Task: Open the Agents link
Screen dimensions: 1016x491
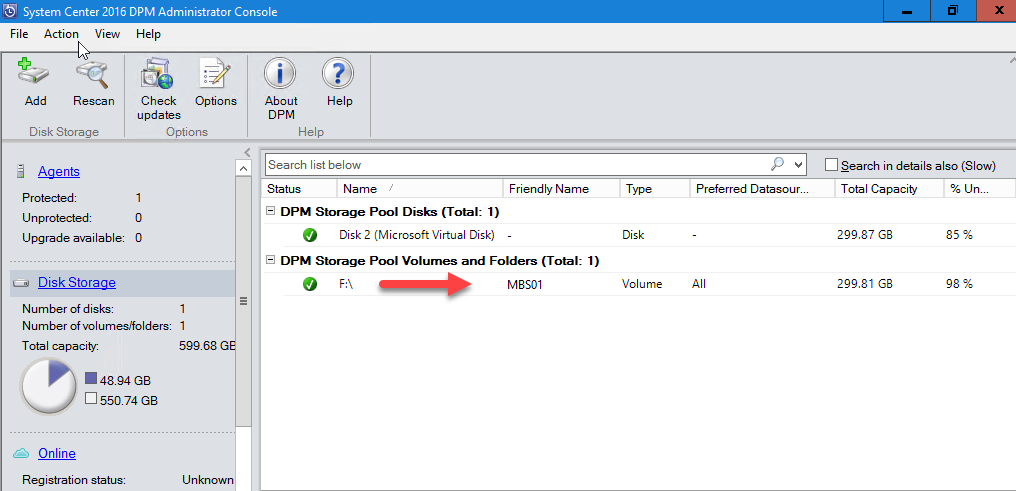Action: (x=59, y=172)
